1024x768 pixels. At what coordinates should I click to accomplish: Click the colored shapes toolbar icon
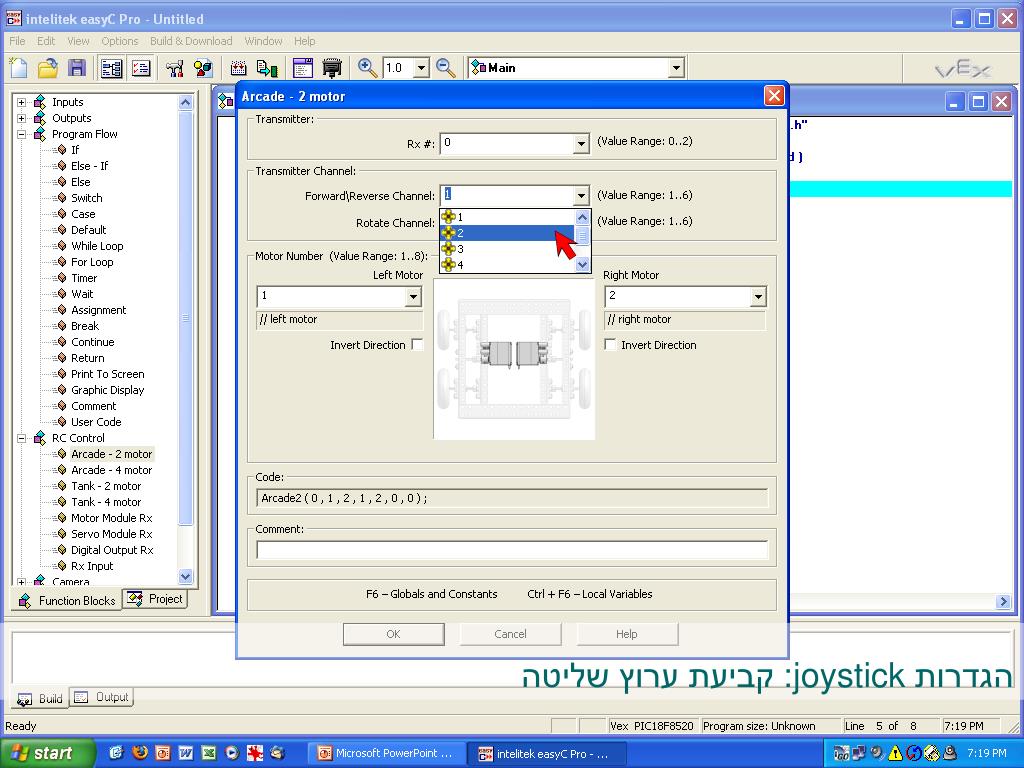203,68
